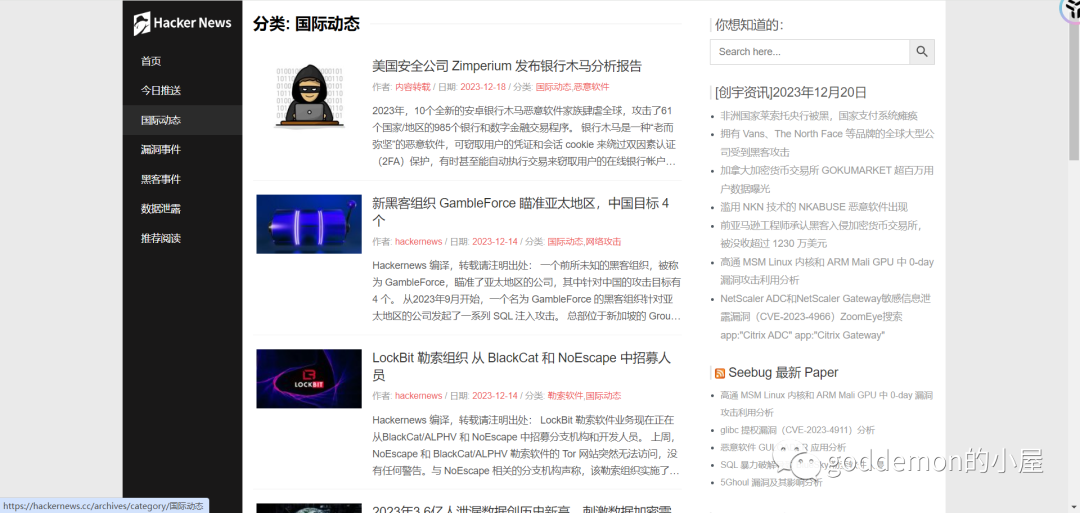Open the NKABUSE 恶意软件 news item
This screenshot has width=1080, height=513.
click(814, 207)
